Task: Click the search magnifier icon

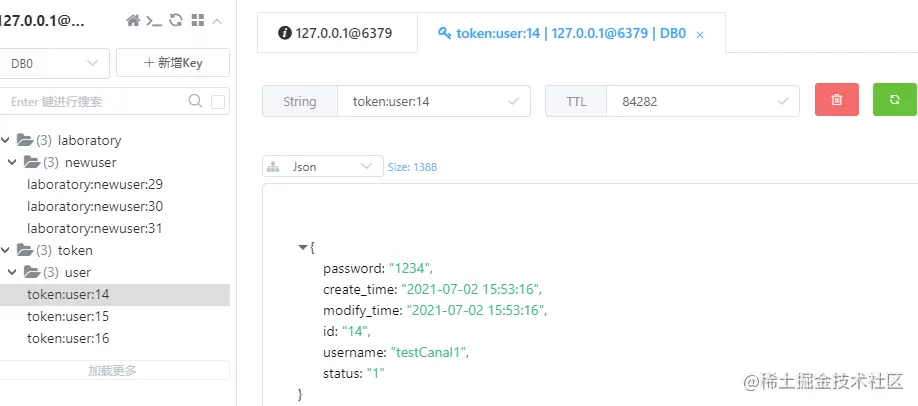Action: (x=196, y=101)
